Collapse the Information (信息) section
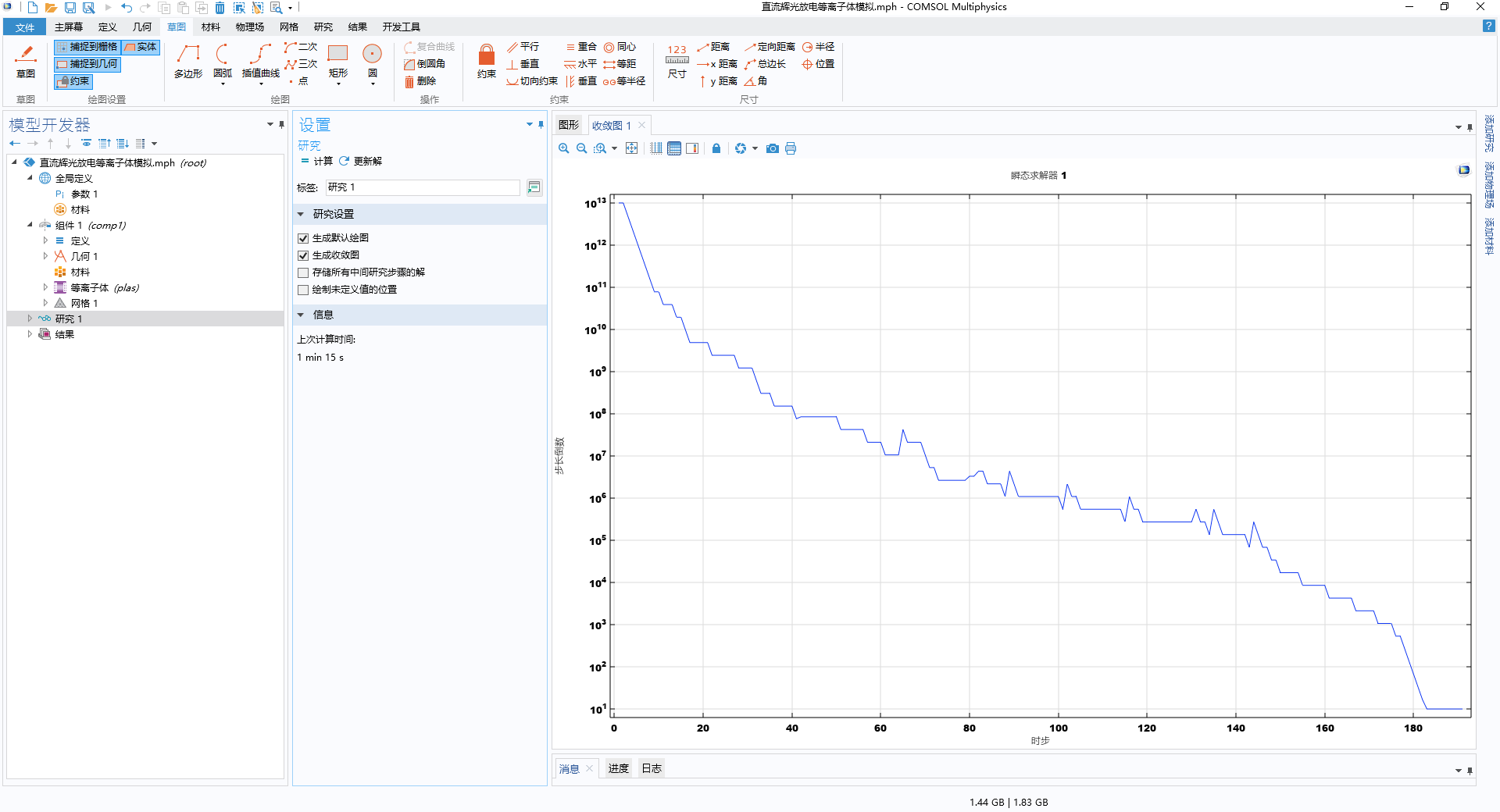 (301, 315)
